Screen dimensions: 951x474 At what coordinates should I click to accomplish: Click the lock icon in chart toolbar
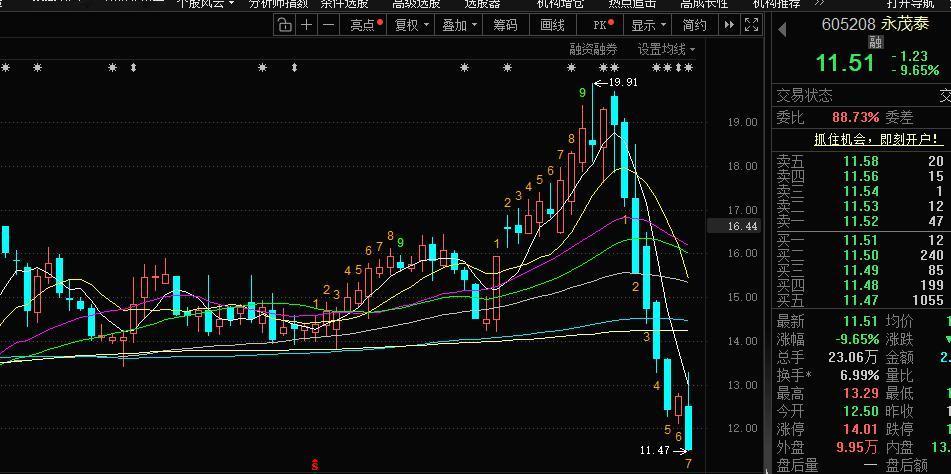coord(284,25)
